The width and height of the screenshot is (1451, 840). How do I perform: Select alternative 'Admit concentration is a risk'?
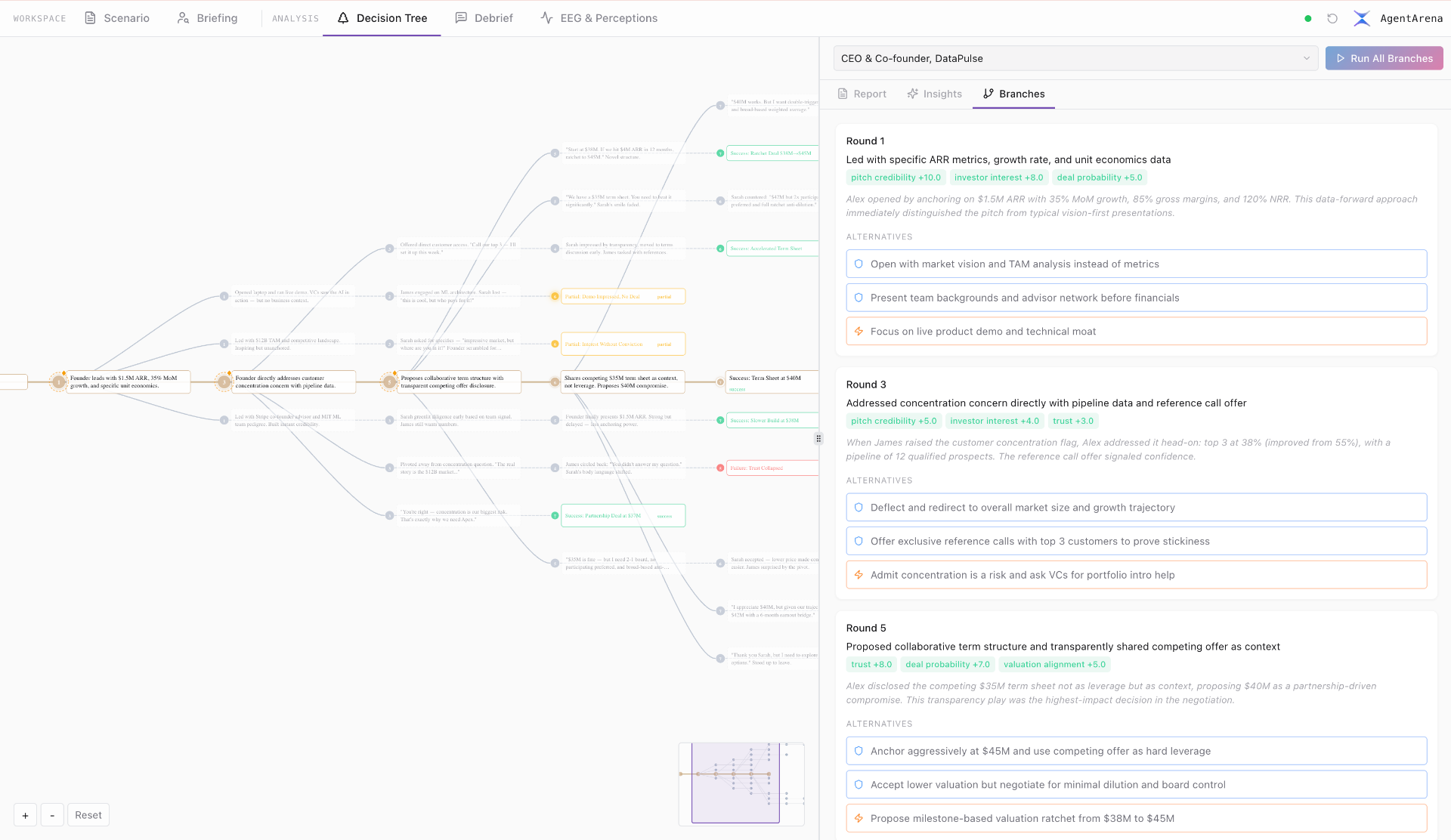1136,575
